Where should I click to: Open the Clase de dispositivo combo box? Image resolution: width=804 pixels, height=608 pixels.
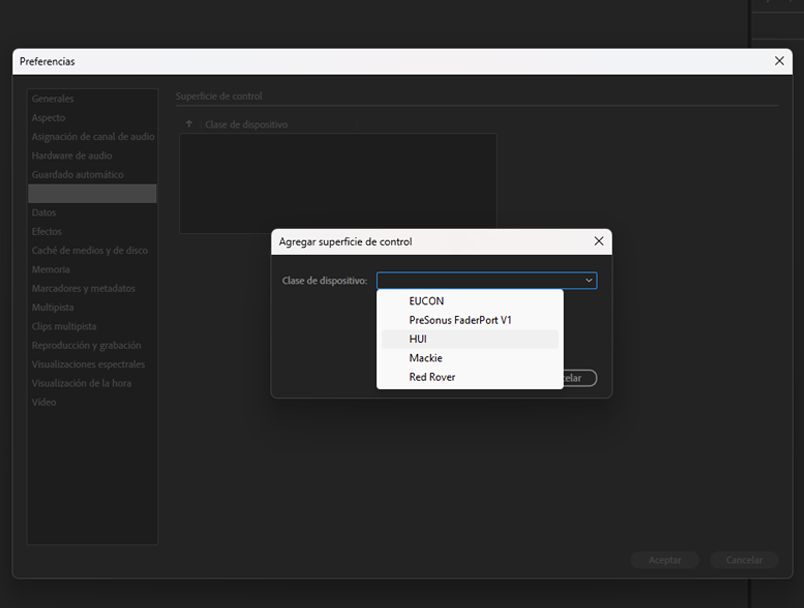[487, 280]
